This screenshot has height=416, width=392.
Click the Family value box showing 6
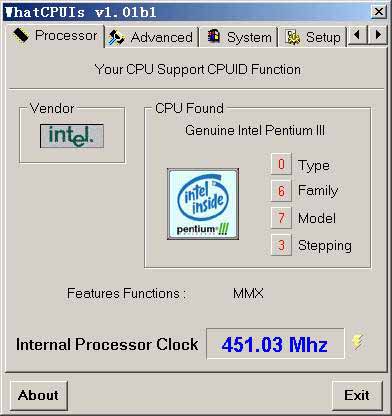(281, 191)
